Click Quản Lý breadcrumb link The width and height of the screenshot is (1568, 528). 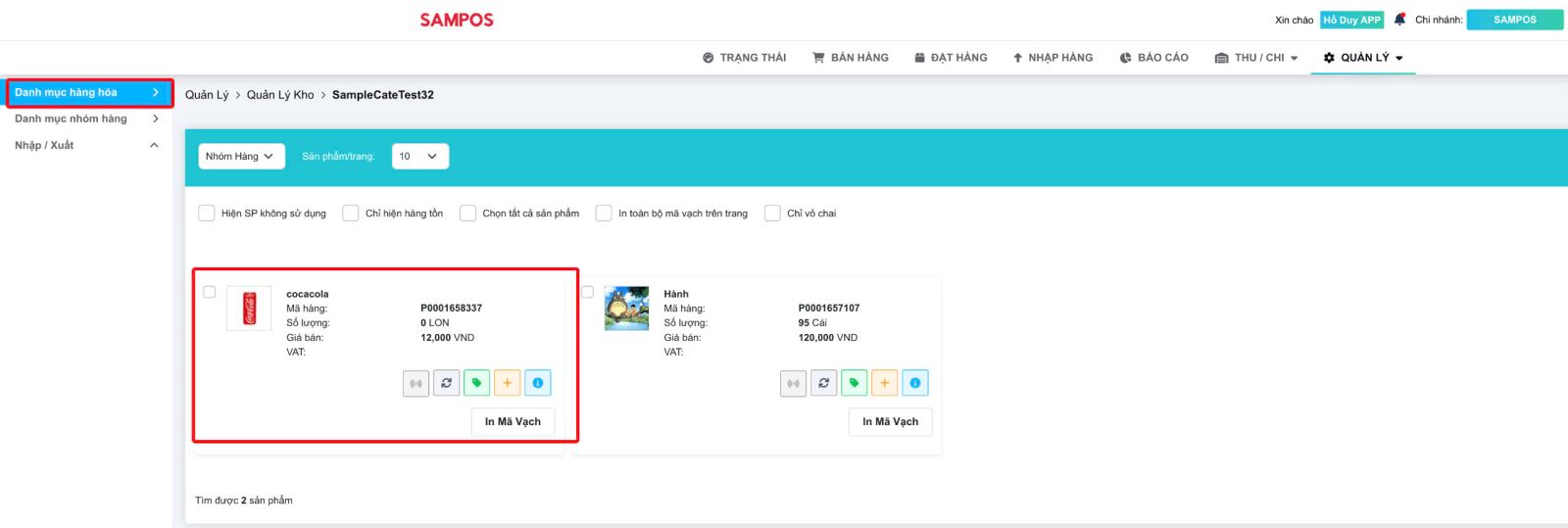[207, 95]
